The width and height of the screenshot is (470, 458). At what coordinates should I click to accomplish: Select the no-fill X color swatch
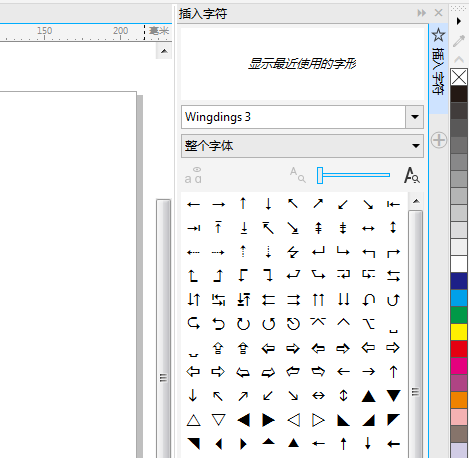459,77
